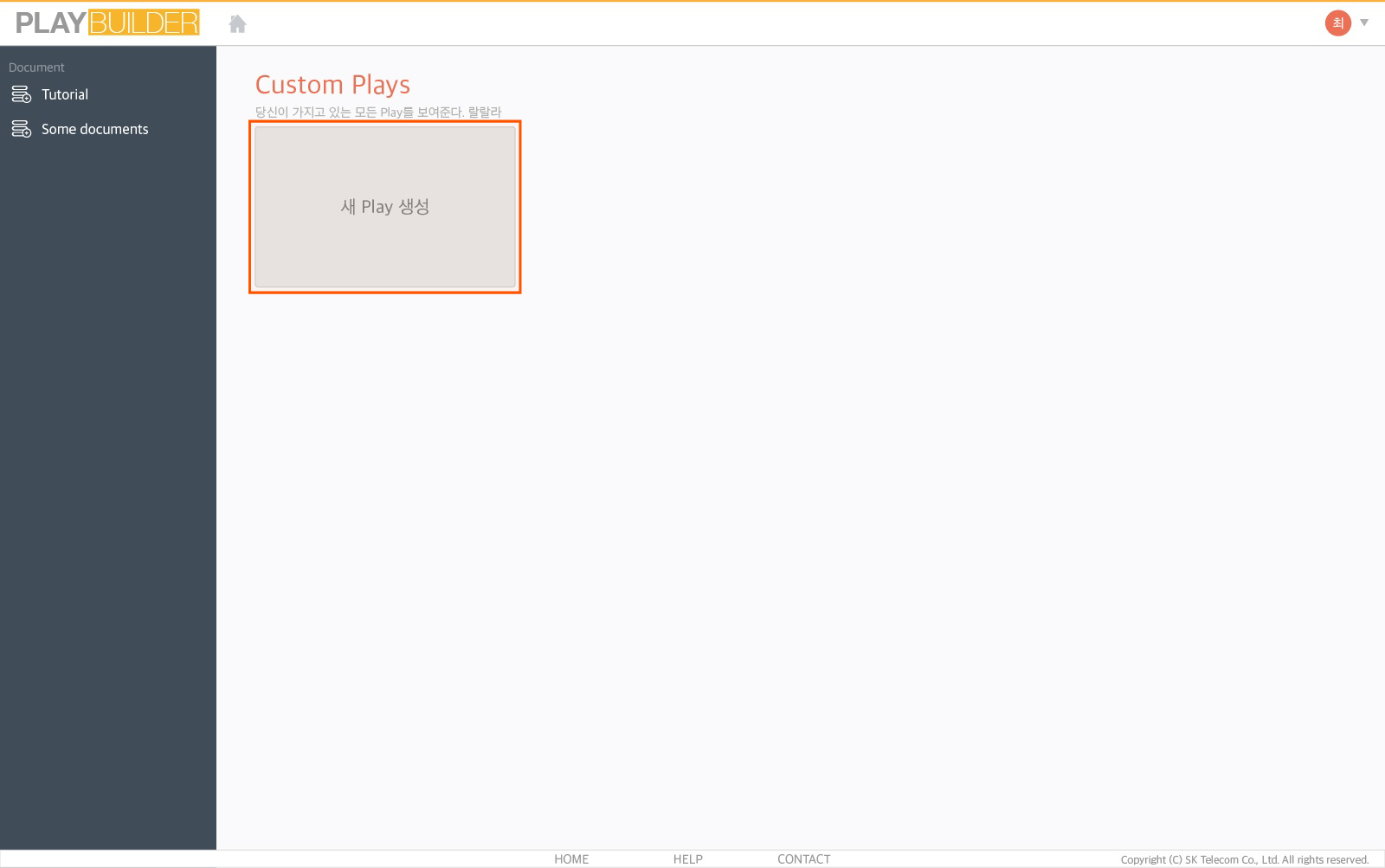Screen dimensions: 1385x868
Task: Click the PlayBuilder logo
Action: pos(107,23)
